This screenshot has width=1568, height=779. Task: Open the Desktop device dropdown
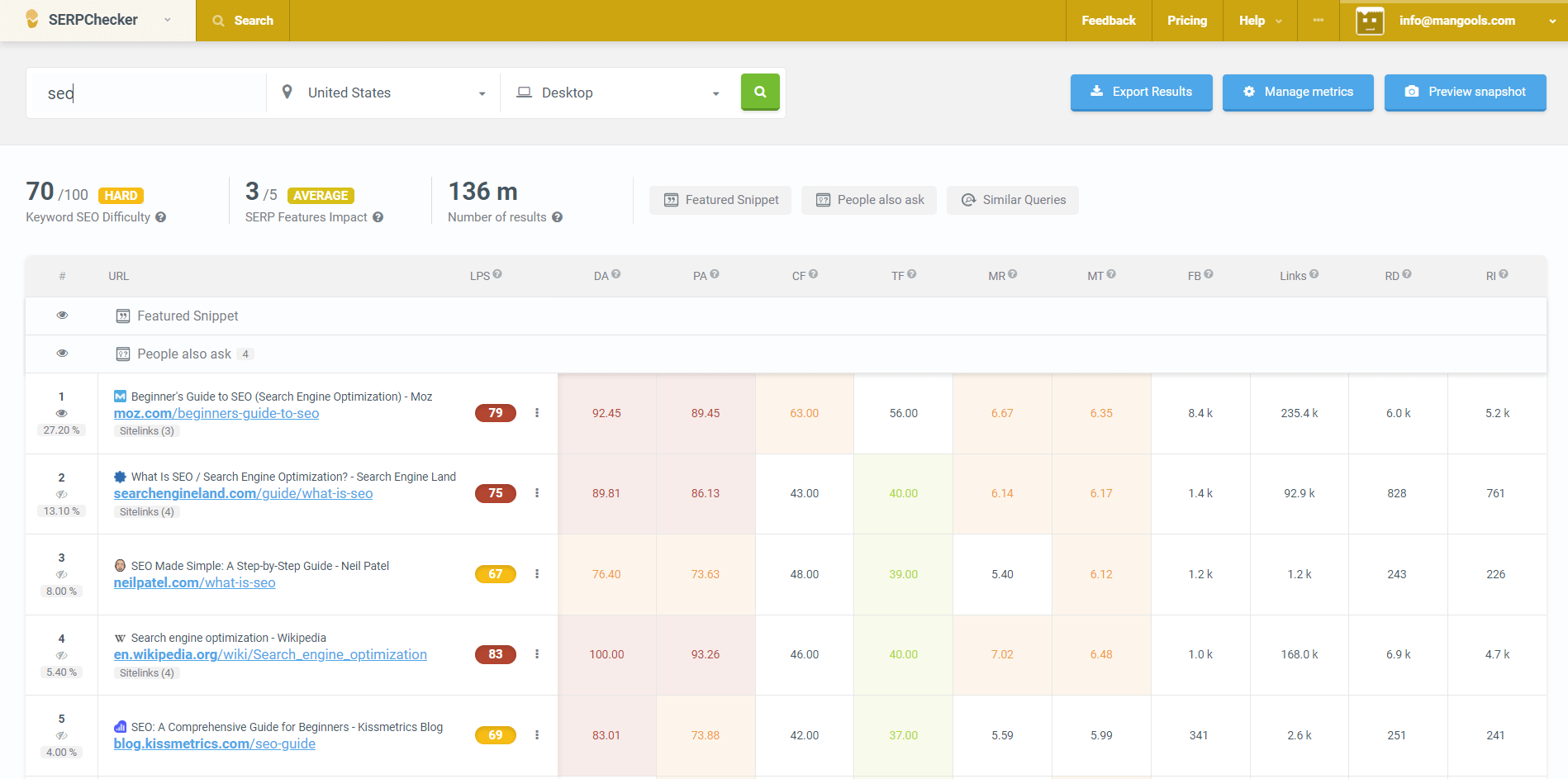pos(617,93)
